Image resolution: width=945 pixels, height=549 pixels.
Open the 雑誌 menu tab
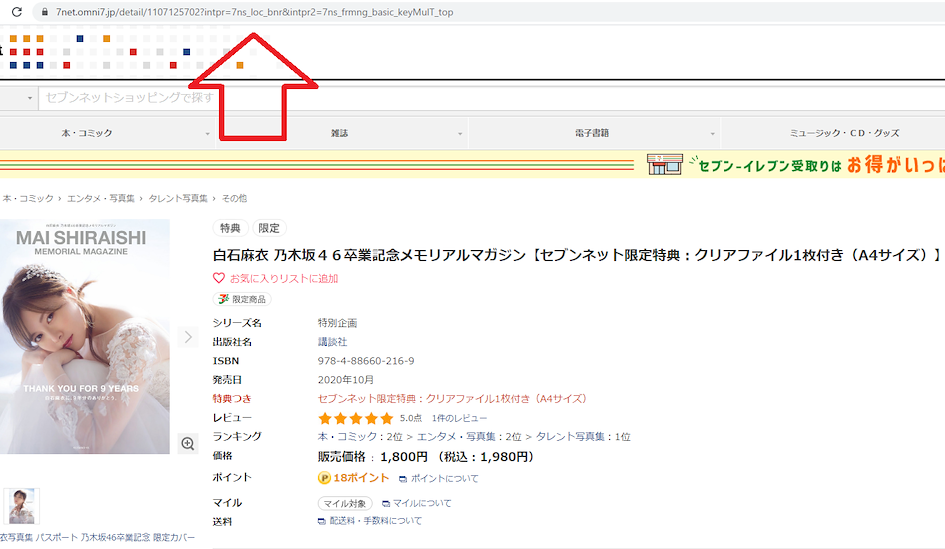[340, 133]
